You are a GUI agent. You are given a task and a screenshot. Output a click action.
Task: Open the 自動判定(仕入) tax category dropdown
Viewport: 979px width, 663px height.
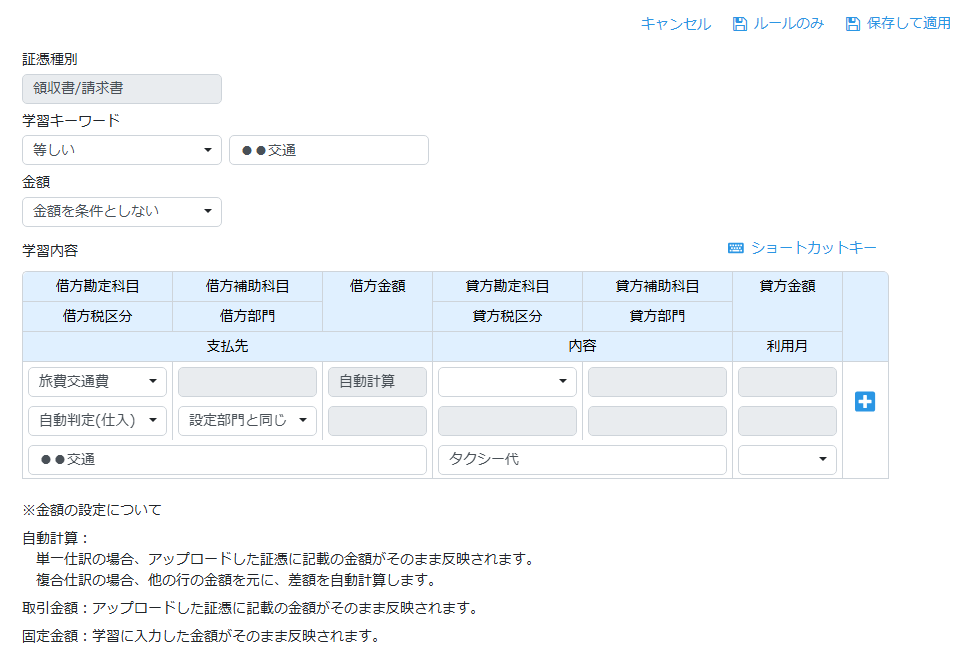click(98, 421)
